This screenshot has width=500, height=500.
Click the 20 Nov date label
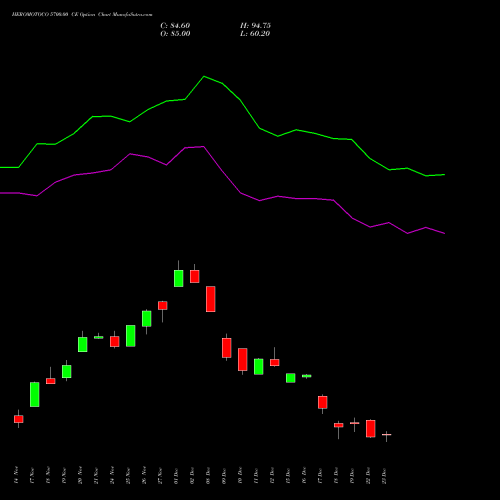click(x=80, y=475)
